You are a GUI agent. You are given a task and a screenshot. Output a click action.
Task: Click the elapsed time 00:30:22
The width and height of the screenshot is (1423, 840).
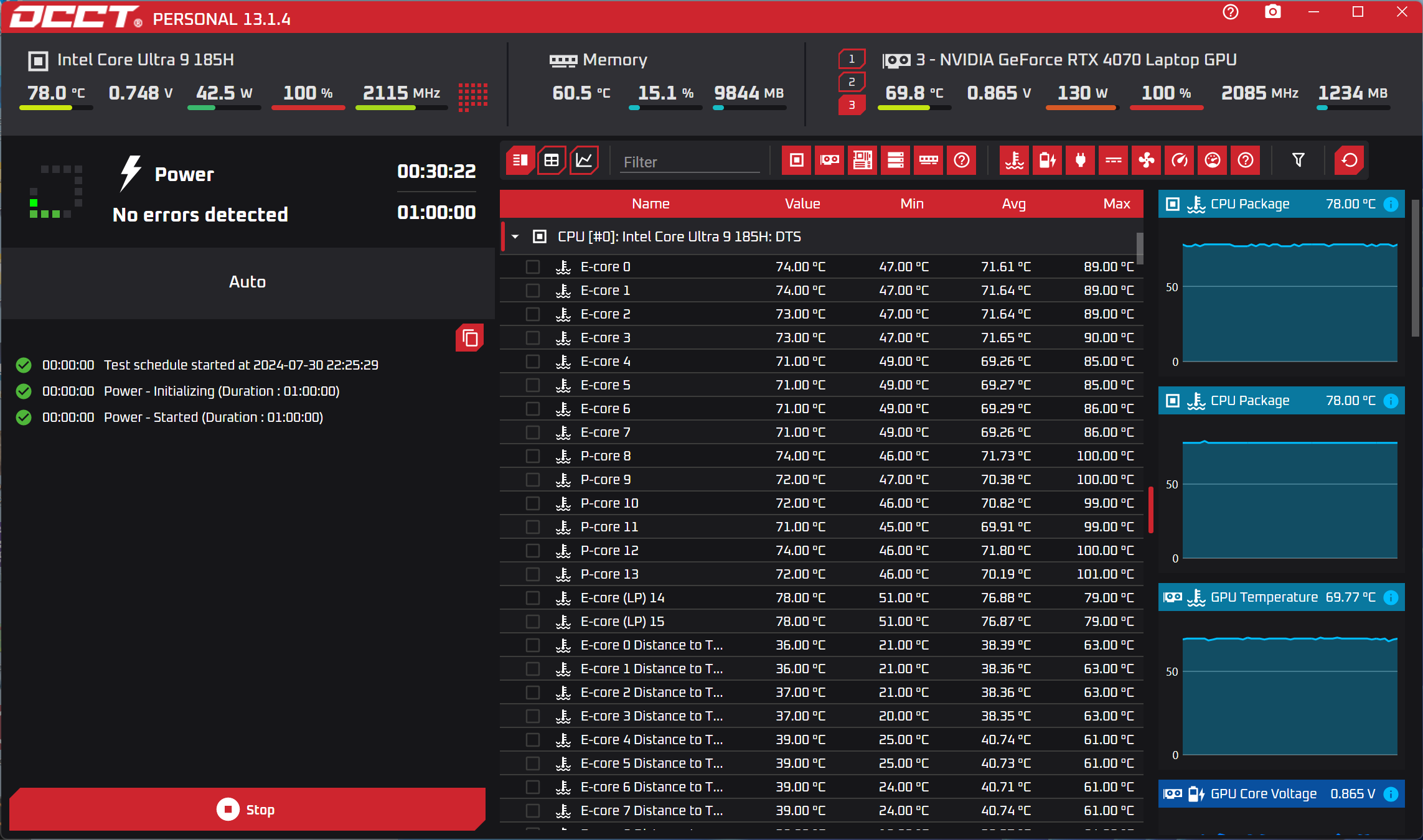pos(436,171)
